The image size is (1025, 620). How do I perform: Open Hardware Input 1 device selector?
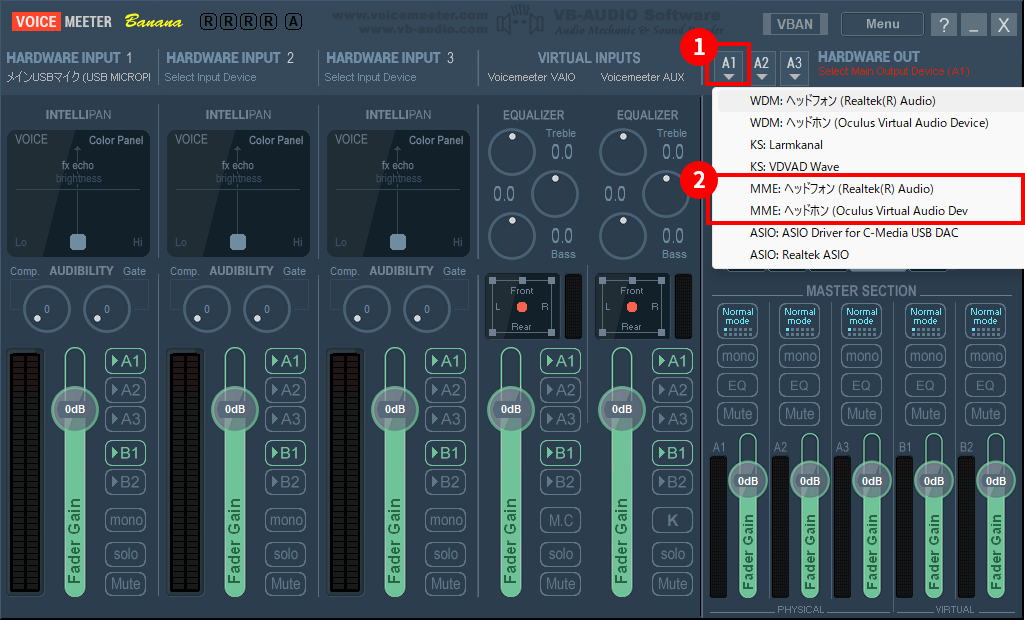pyautogui.click(x=78, y=77)
